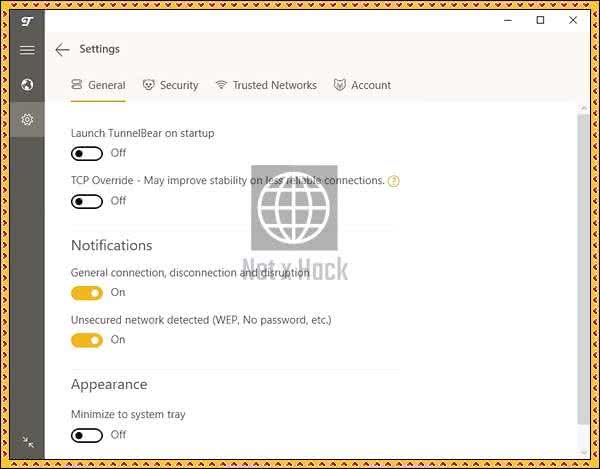This screenshot has width=600, height=469.
Task: Click the Notifications heading
Action: (112, 245)
